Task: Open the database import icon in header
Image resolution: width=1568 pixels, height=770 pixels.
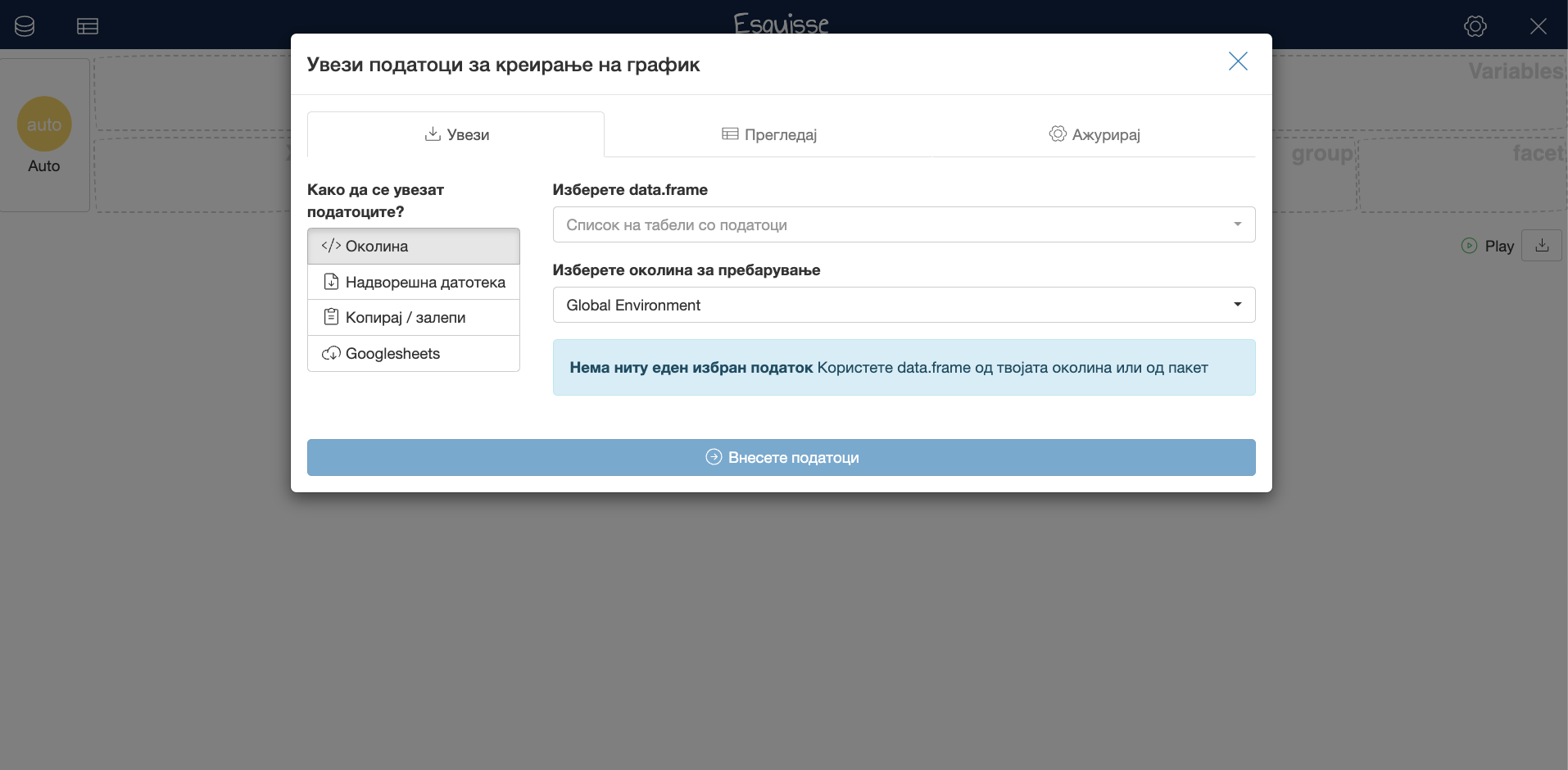Action: tap(25, 26)
